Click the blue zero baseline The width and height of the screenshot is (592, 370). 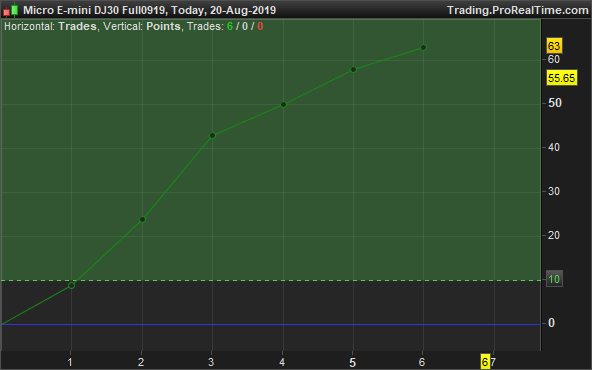tap(271, 324)
